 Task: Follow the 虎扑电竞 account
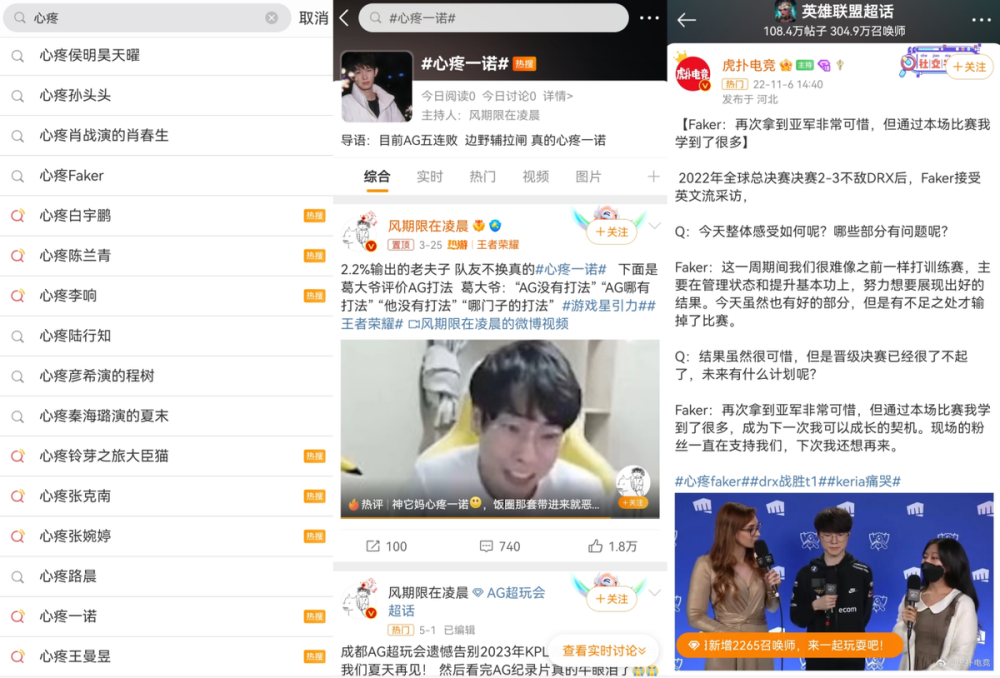point(969,67)
